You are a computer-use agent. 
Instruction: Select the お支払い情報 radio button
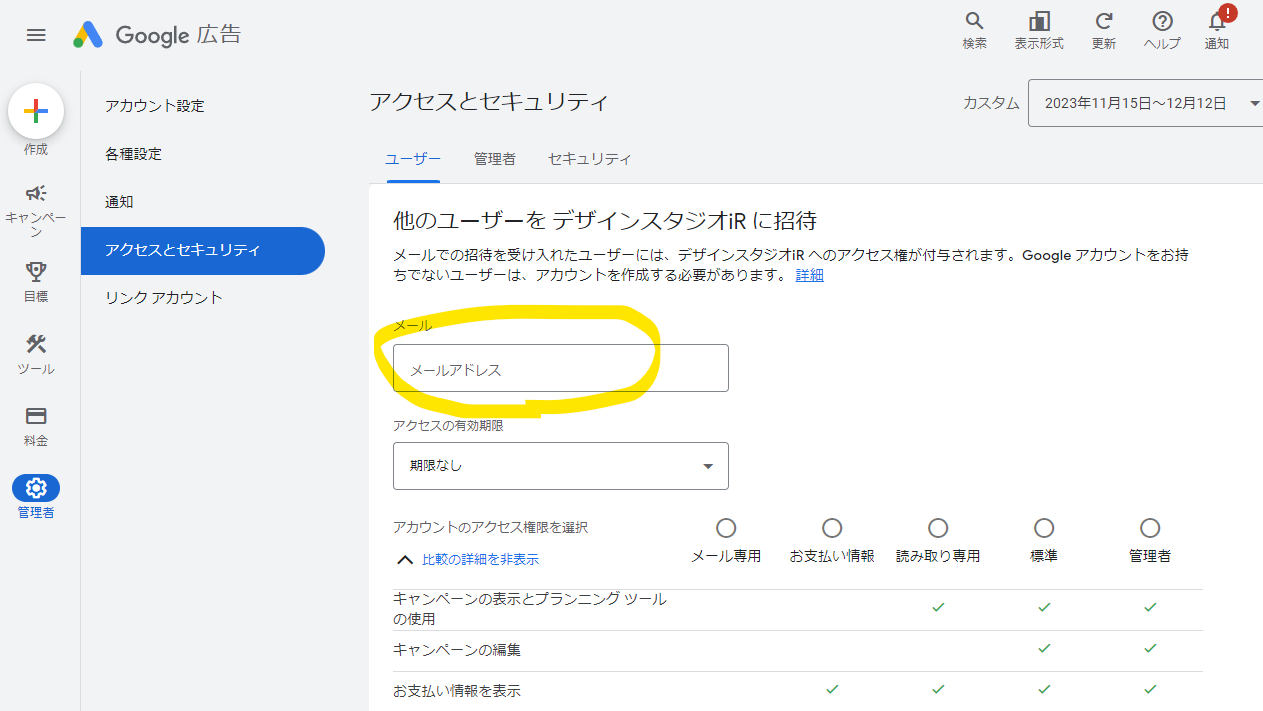point(832,527)
